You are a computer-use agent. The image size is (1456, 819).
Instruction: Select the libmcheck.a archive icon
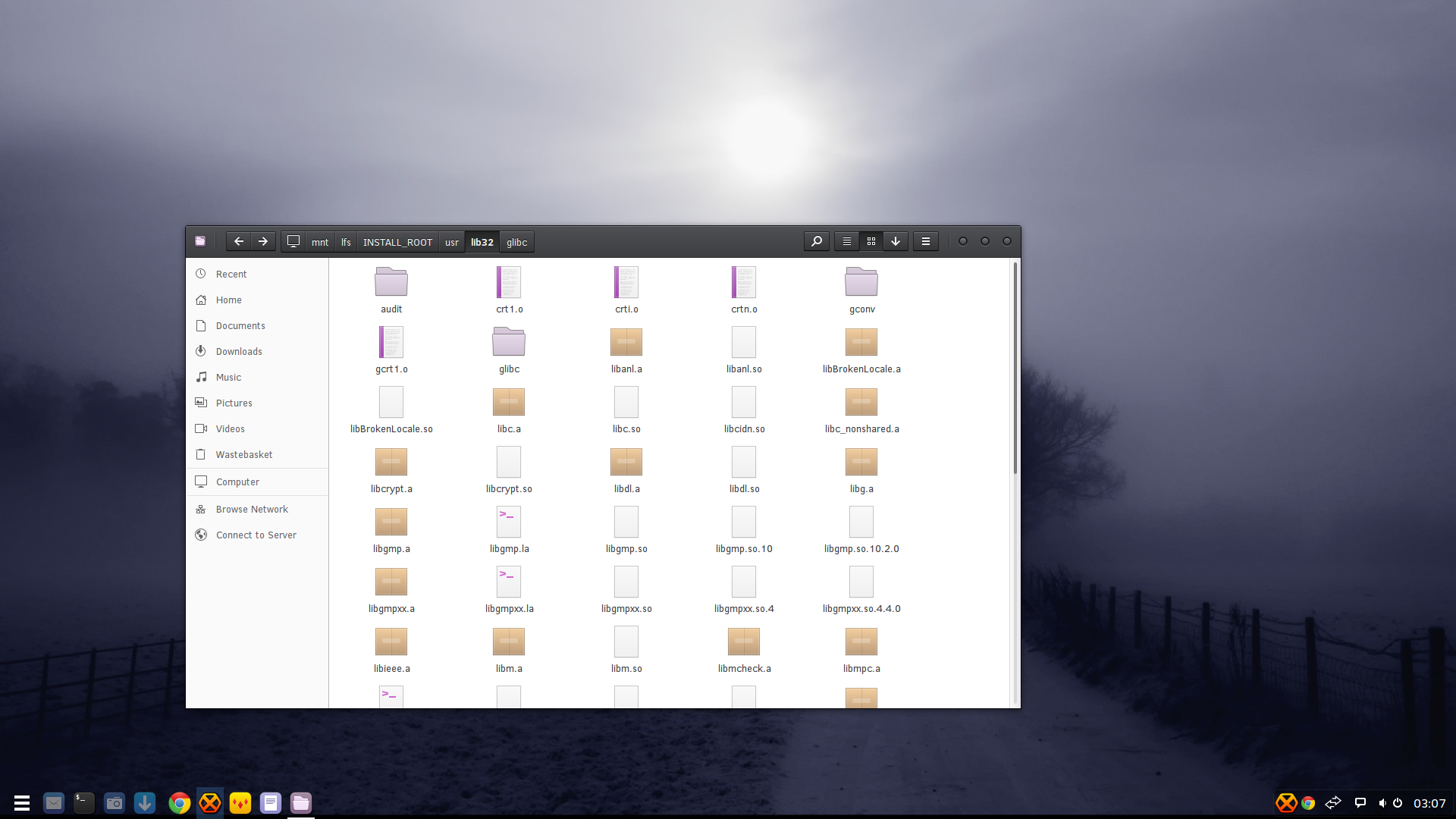744,642
